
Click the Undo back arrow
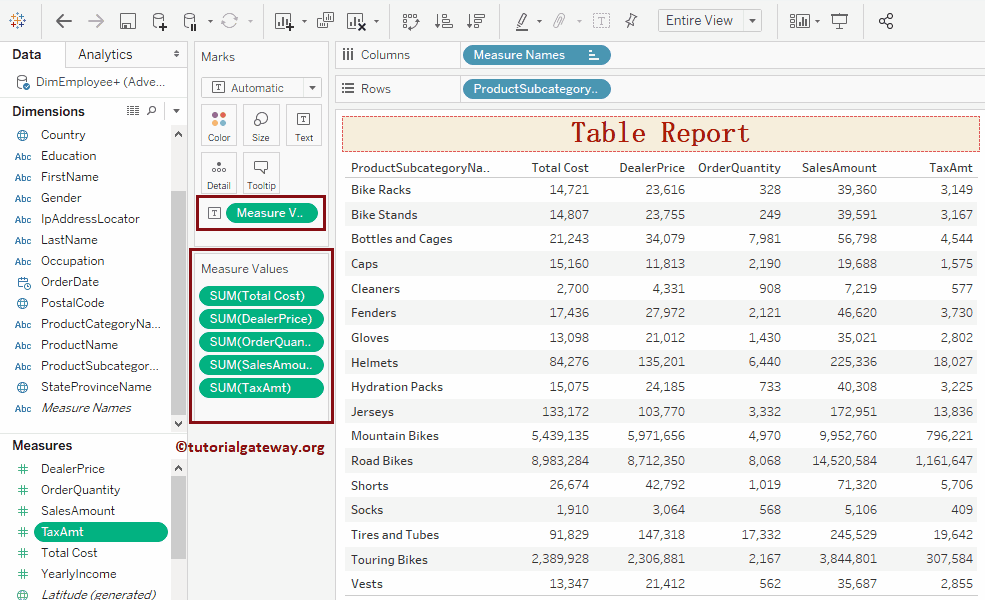click(63, 21)
